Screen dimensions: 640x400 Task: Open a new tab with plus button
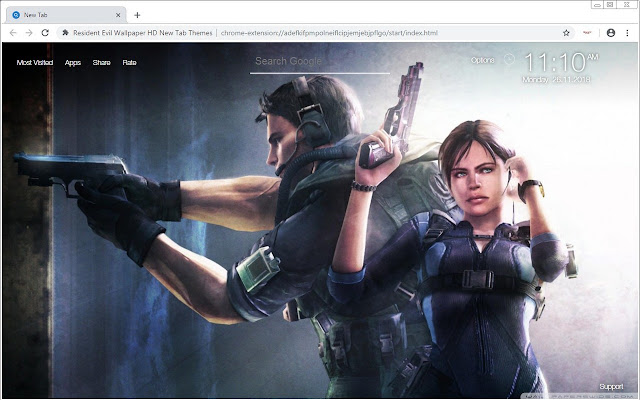[137, 15]
